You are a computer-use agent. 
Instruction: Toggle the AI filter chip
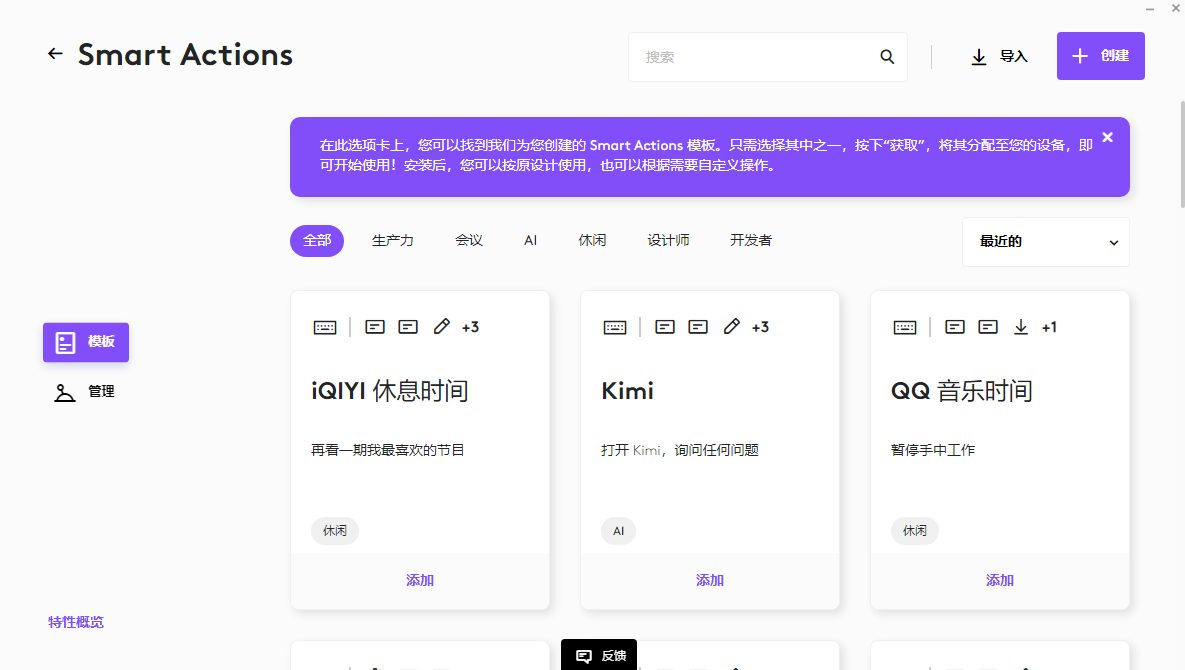[x=530, y=241]
